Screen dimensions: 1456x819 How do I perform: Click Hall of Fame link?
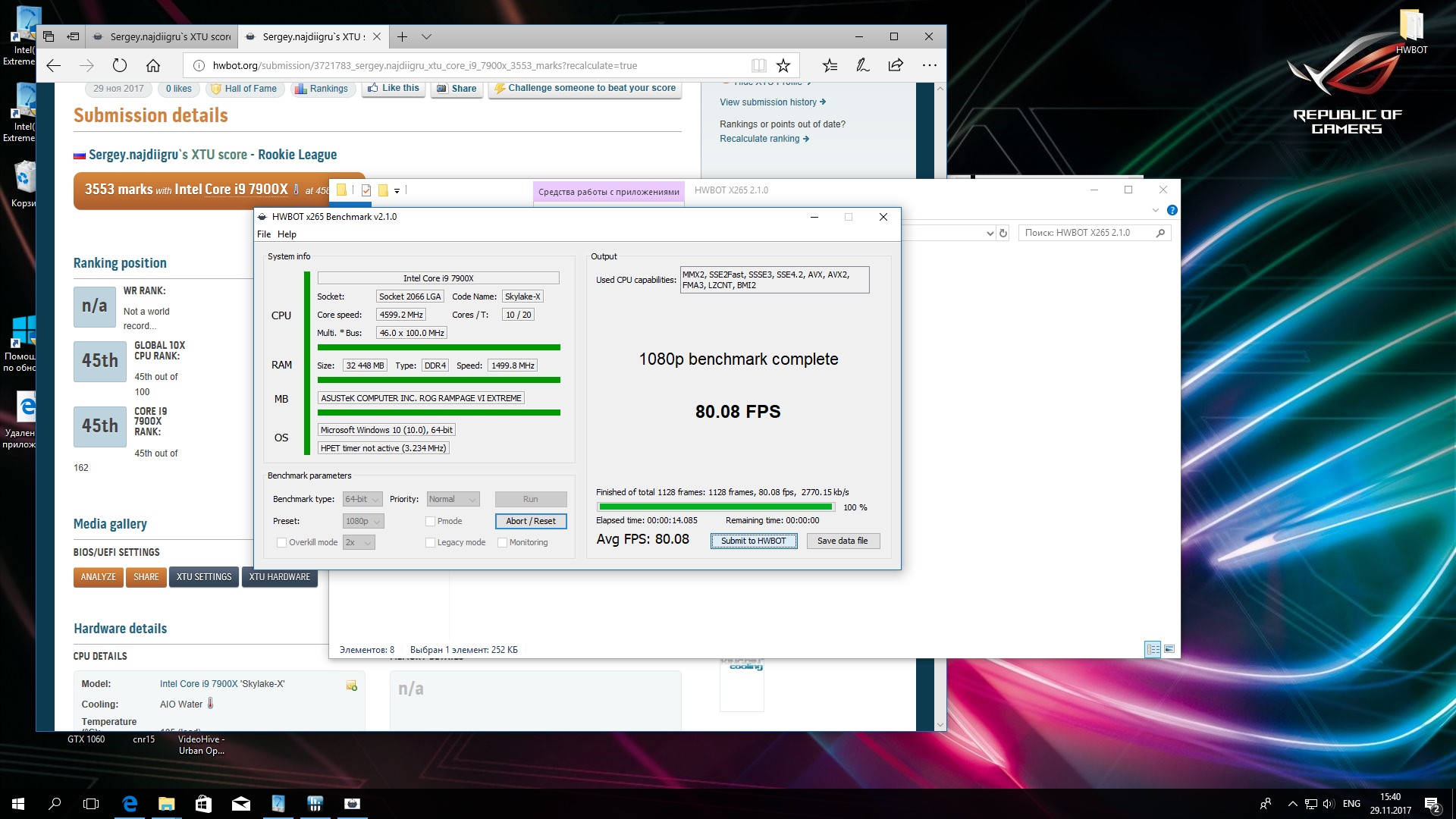click(x=244, y=89)
